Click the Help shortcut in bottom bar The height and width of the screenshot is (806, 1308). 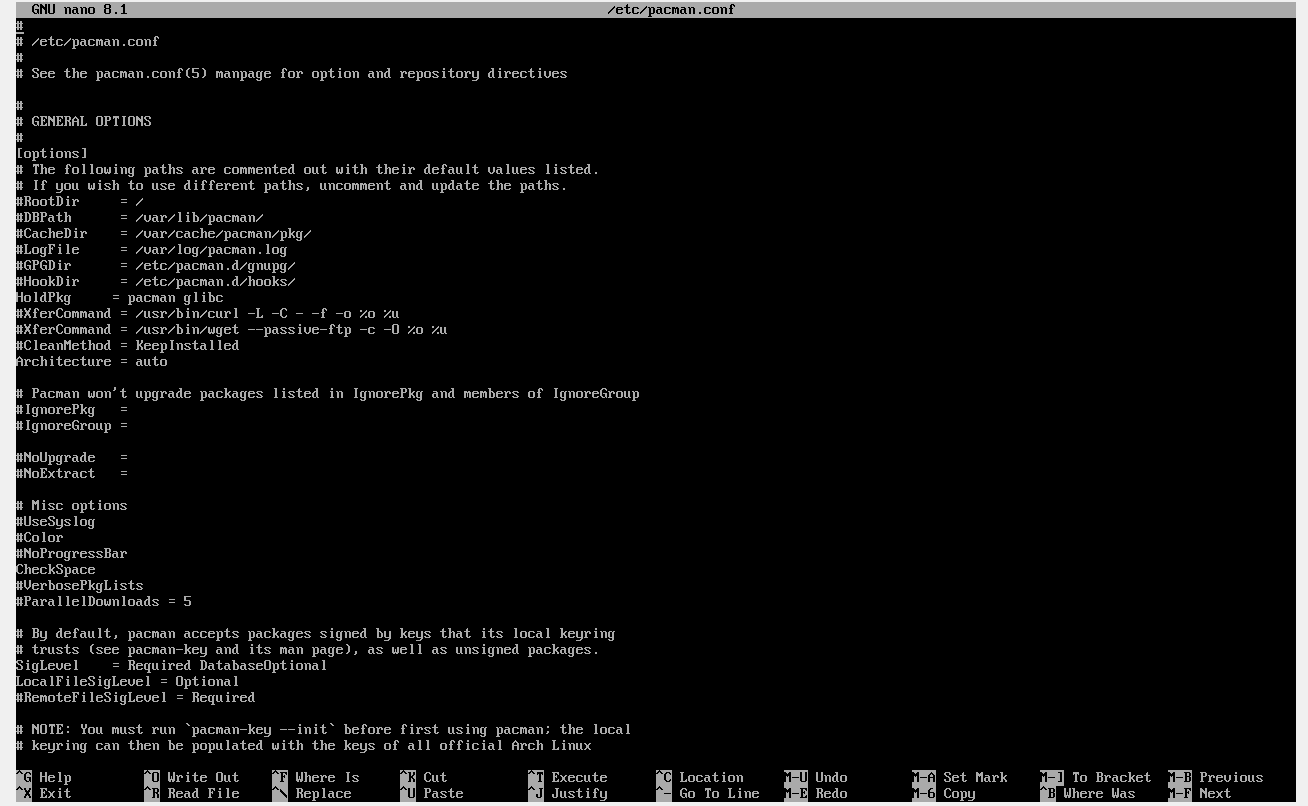pos(54,777)
